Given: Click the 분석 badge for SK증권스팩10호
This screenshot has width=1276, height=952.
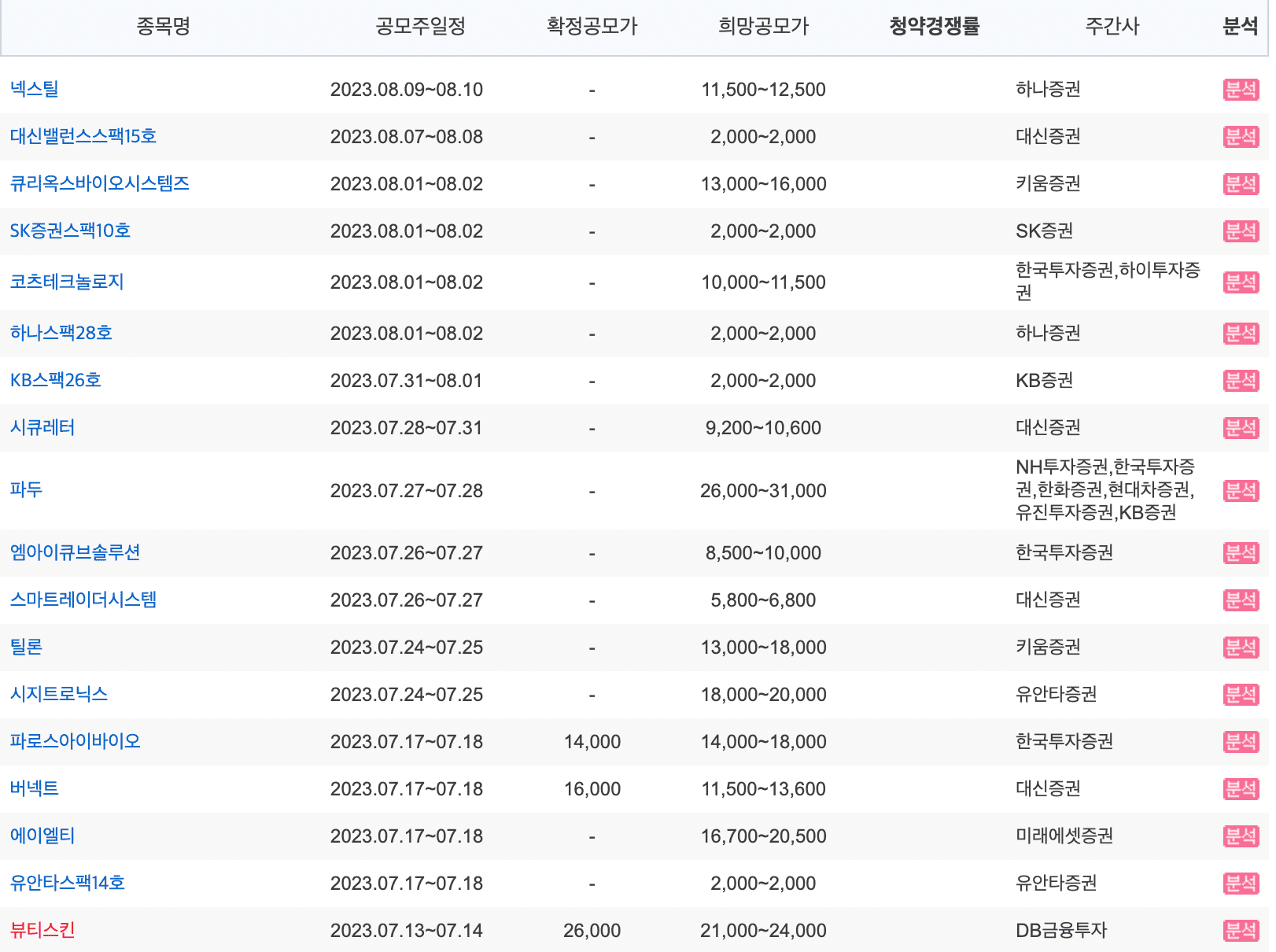Looking at the screenshot, I should pyautogui.click(x=1241, y=231).
